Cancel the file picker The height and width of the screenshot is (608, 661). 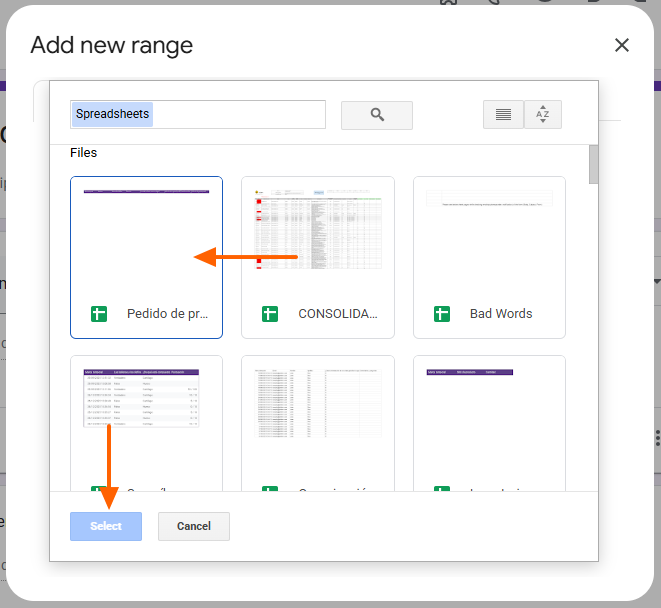point(194,526)
